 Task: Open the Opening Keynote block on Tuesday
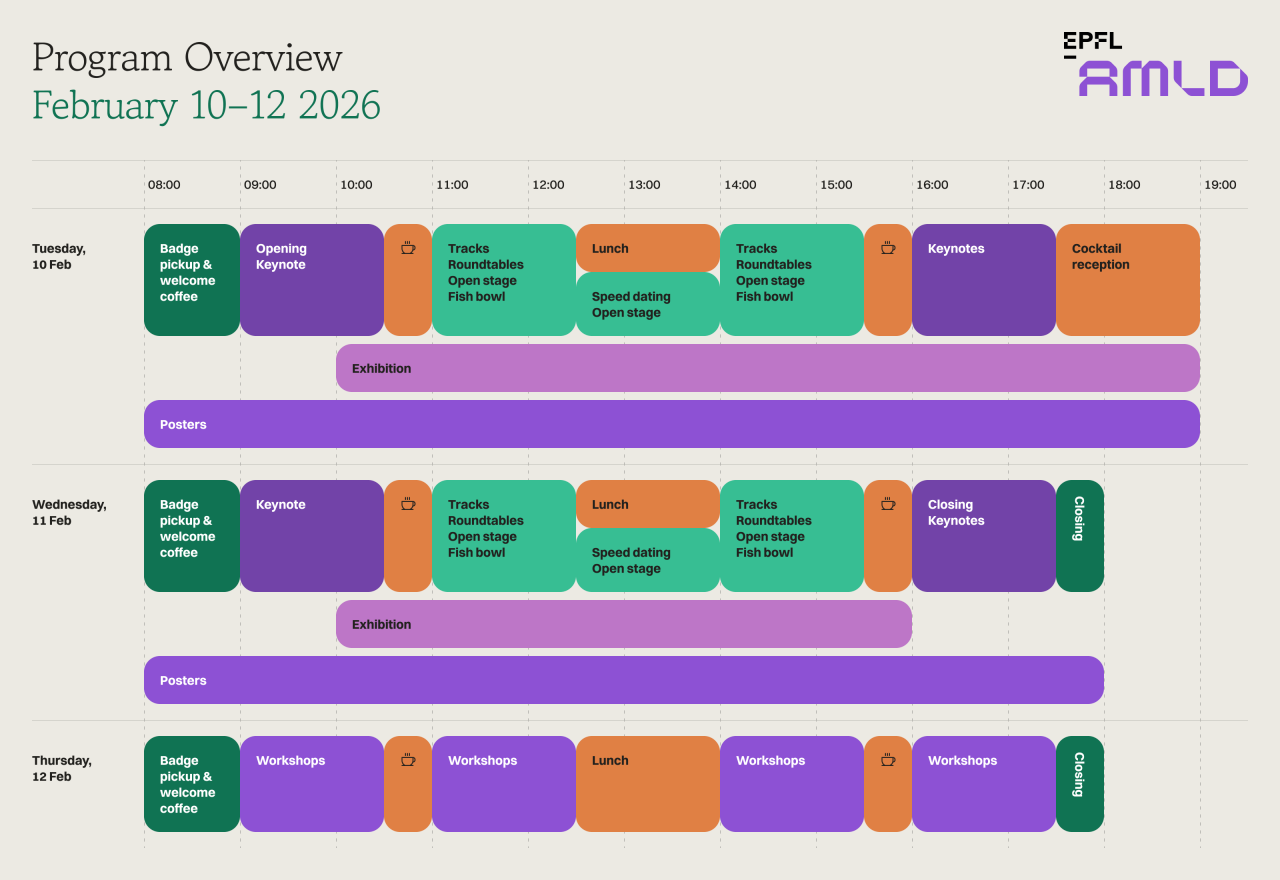coord(312,280)
